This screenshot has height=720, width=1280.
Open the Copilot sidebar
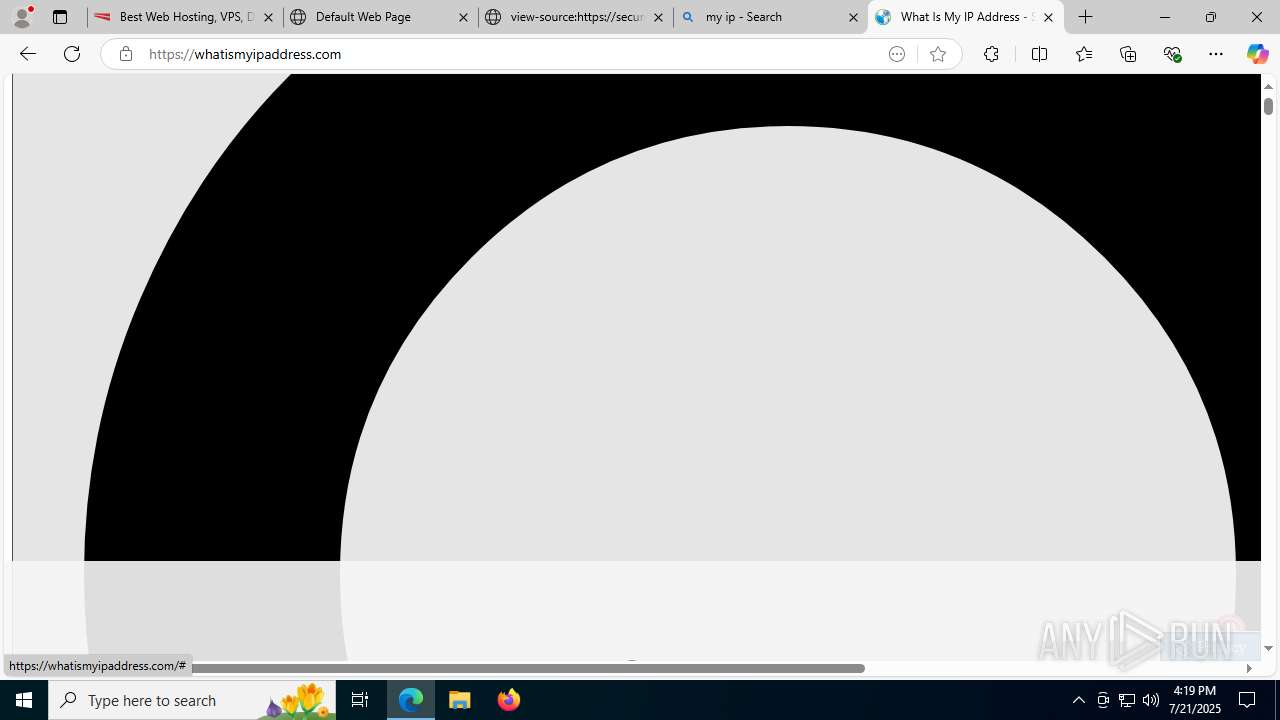click(1257, 54)
